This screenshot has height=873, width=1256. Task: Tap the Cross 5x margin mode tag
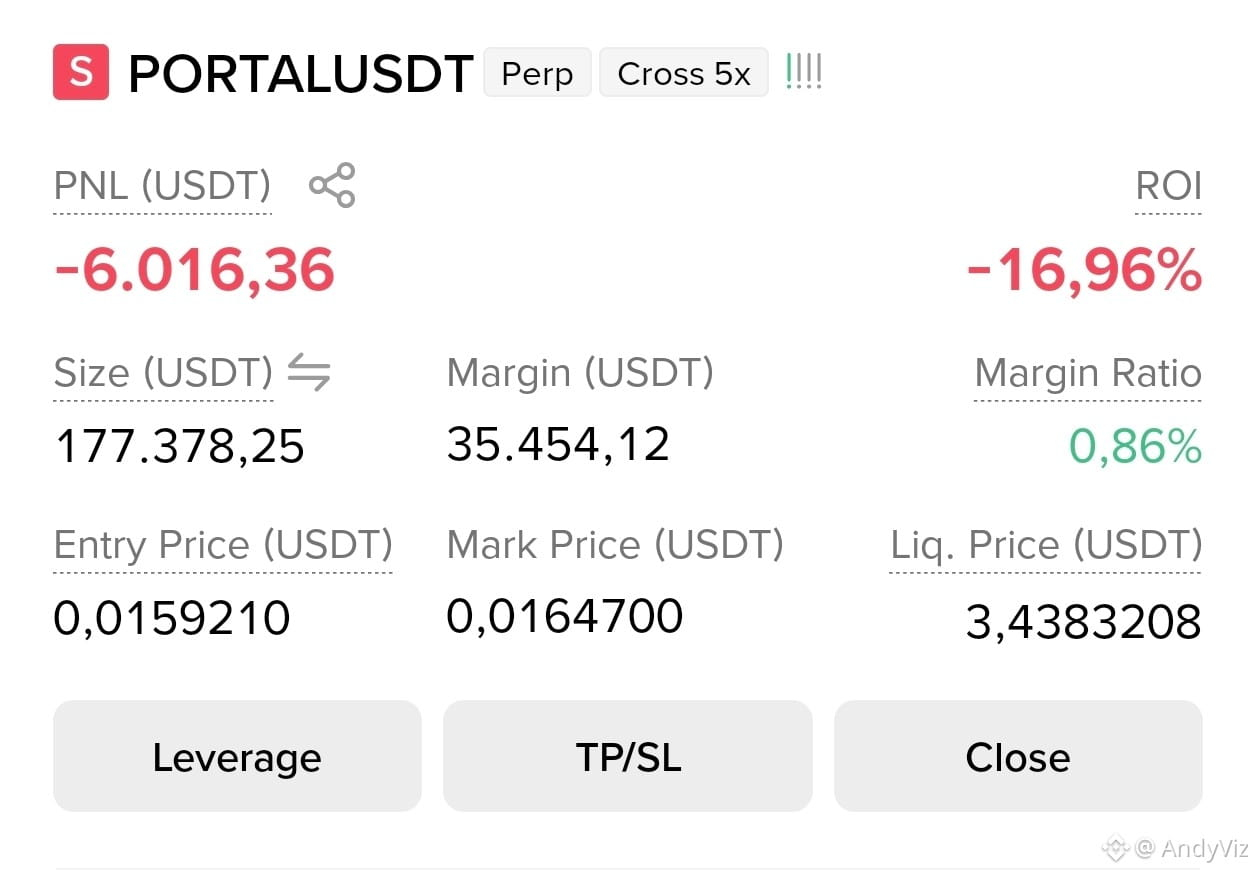pos(684,73)
